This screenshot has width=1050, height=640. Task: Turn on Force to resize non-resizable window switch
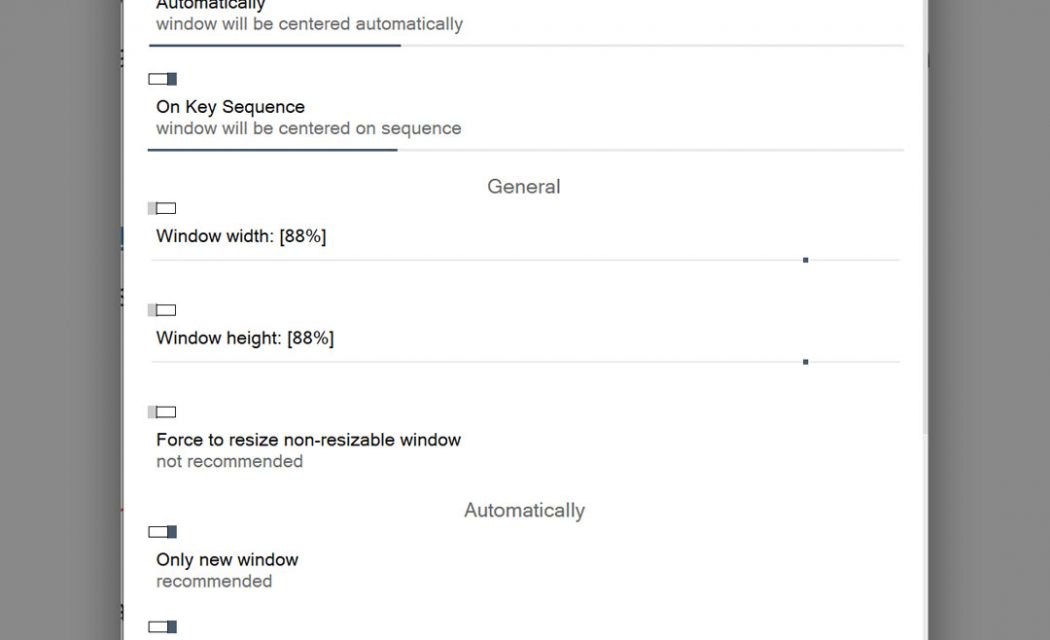162,412
